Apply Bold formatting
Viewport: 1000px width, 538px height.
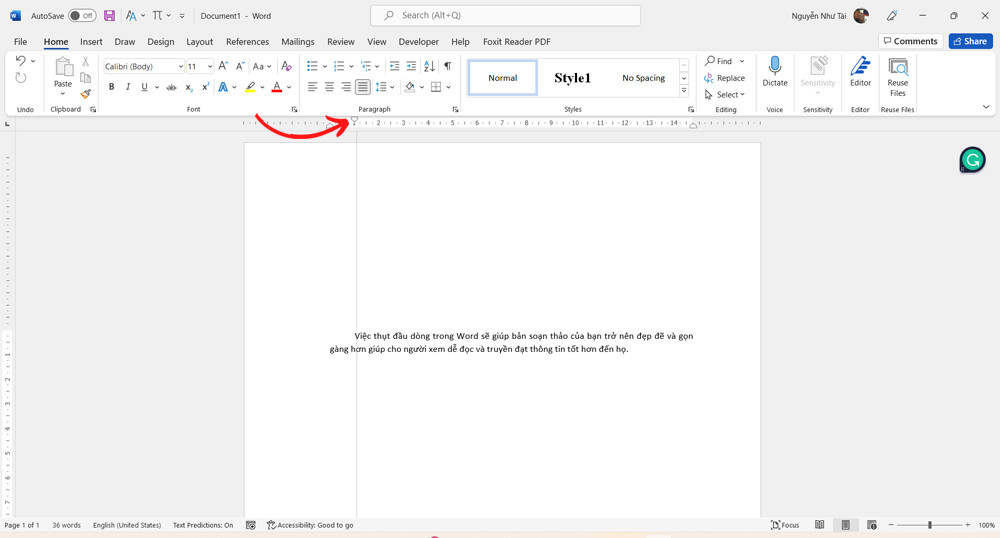click(111, 87)
